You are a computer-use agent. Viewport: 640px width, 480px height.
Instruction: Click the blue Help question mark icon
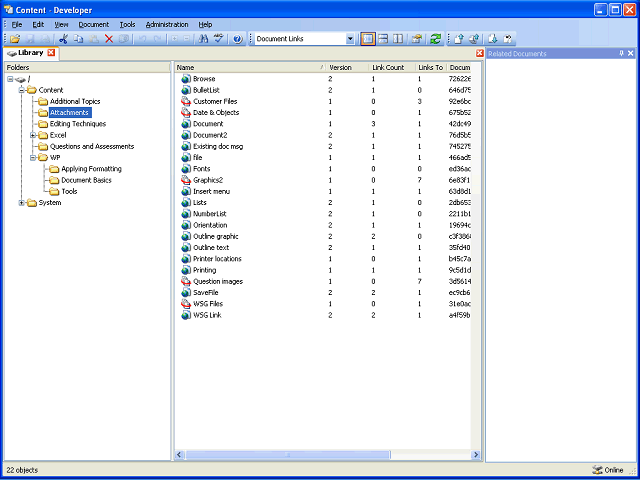click(238, 39)
